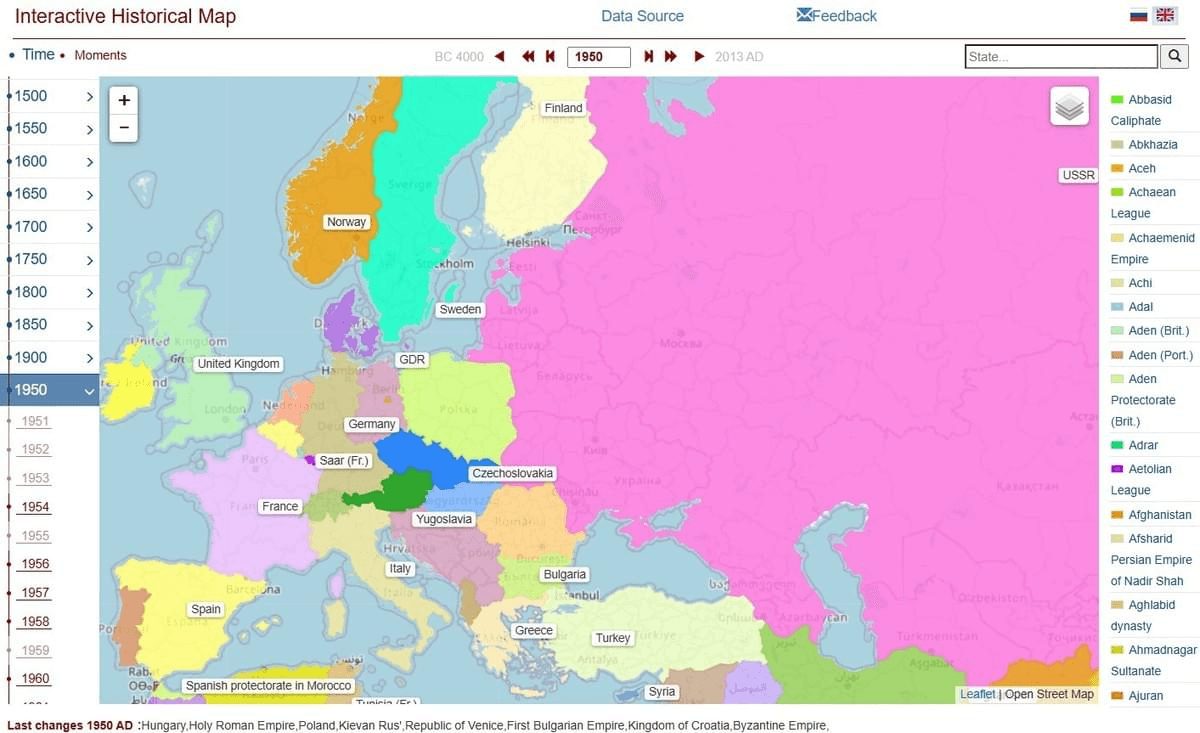Zoom in using the plus control
The width and height of the screenshot is (1200, 733).
pos(123,100)
